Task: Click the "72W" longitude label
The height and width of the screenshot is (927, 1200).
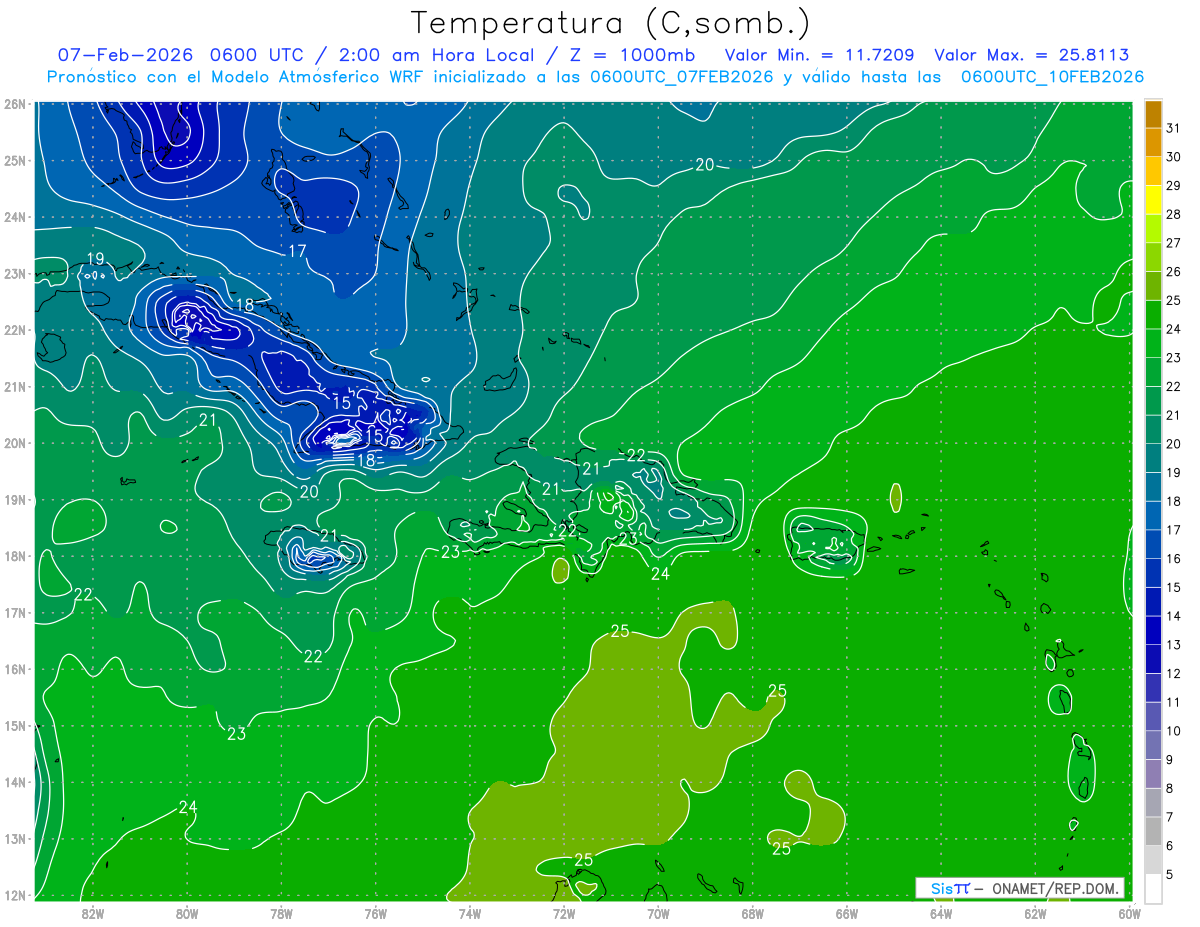Action: [564, 912]
